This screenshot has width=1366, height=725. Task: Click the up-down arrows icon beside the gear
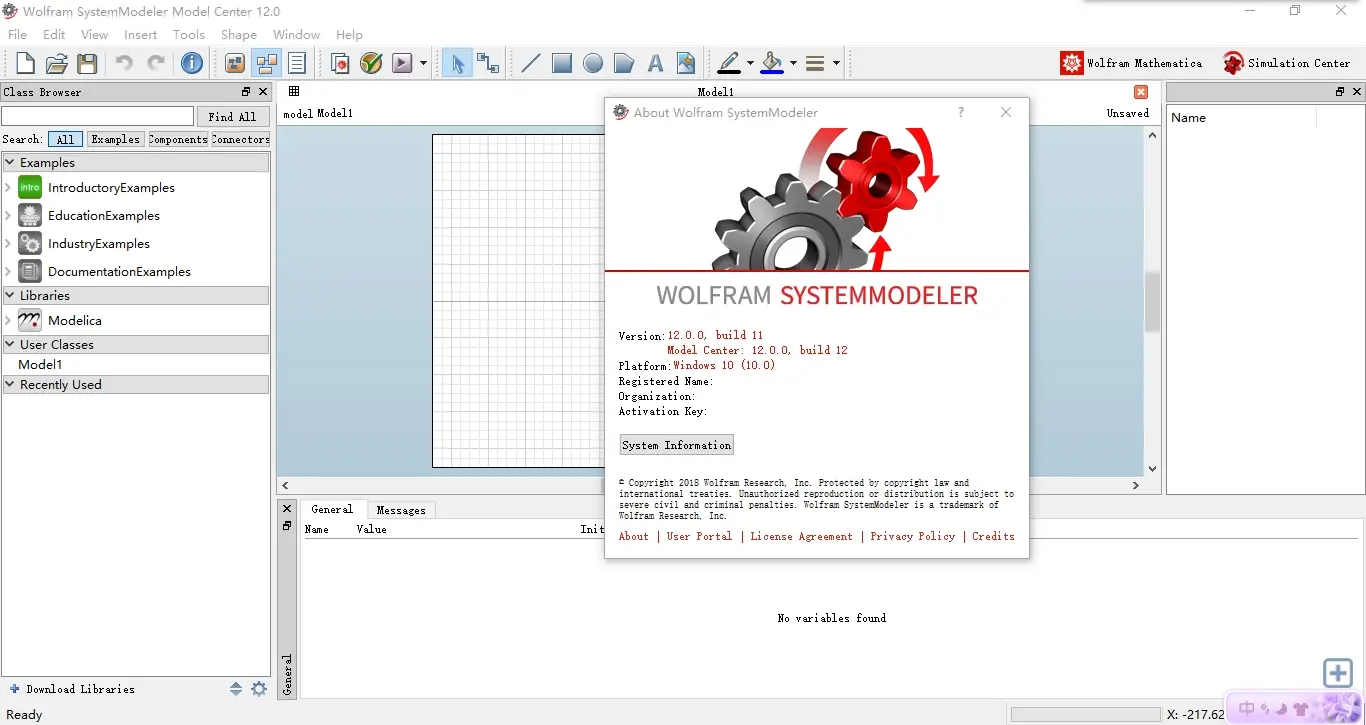pyautogui.click(x=236, y=689)
